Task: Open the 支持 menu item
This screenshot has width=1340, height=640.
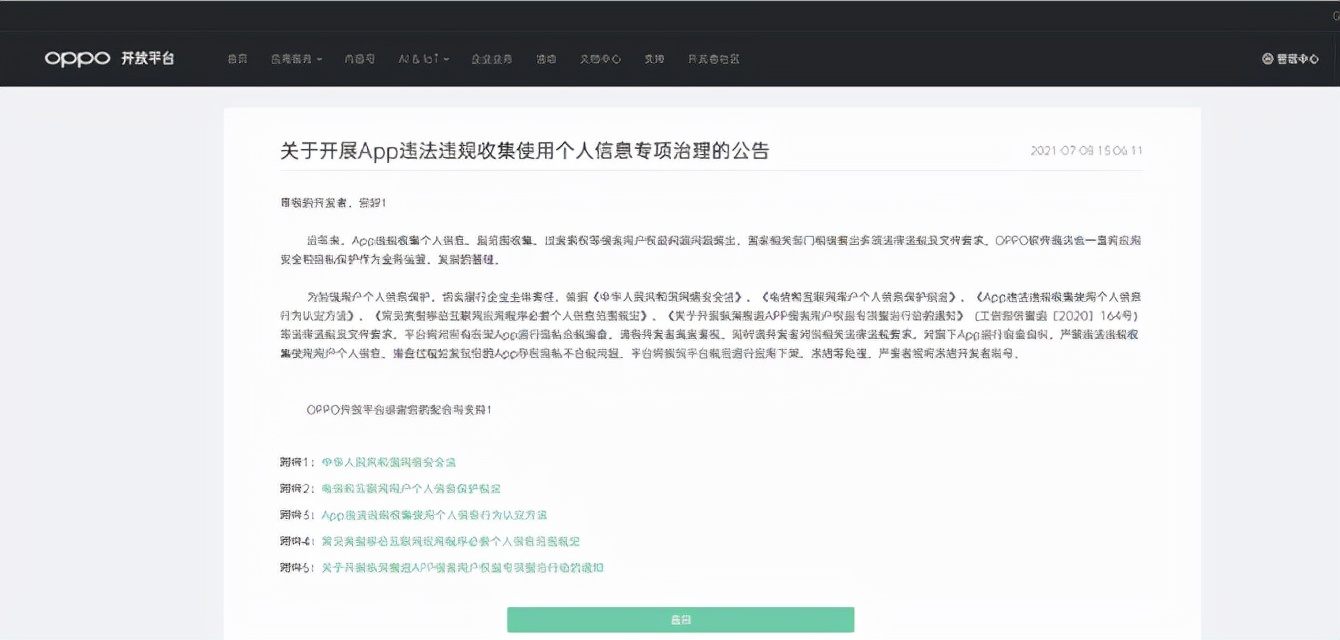Action: click(x=653, y=59)
